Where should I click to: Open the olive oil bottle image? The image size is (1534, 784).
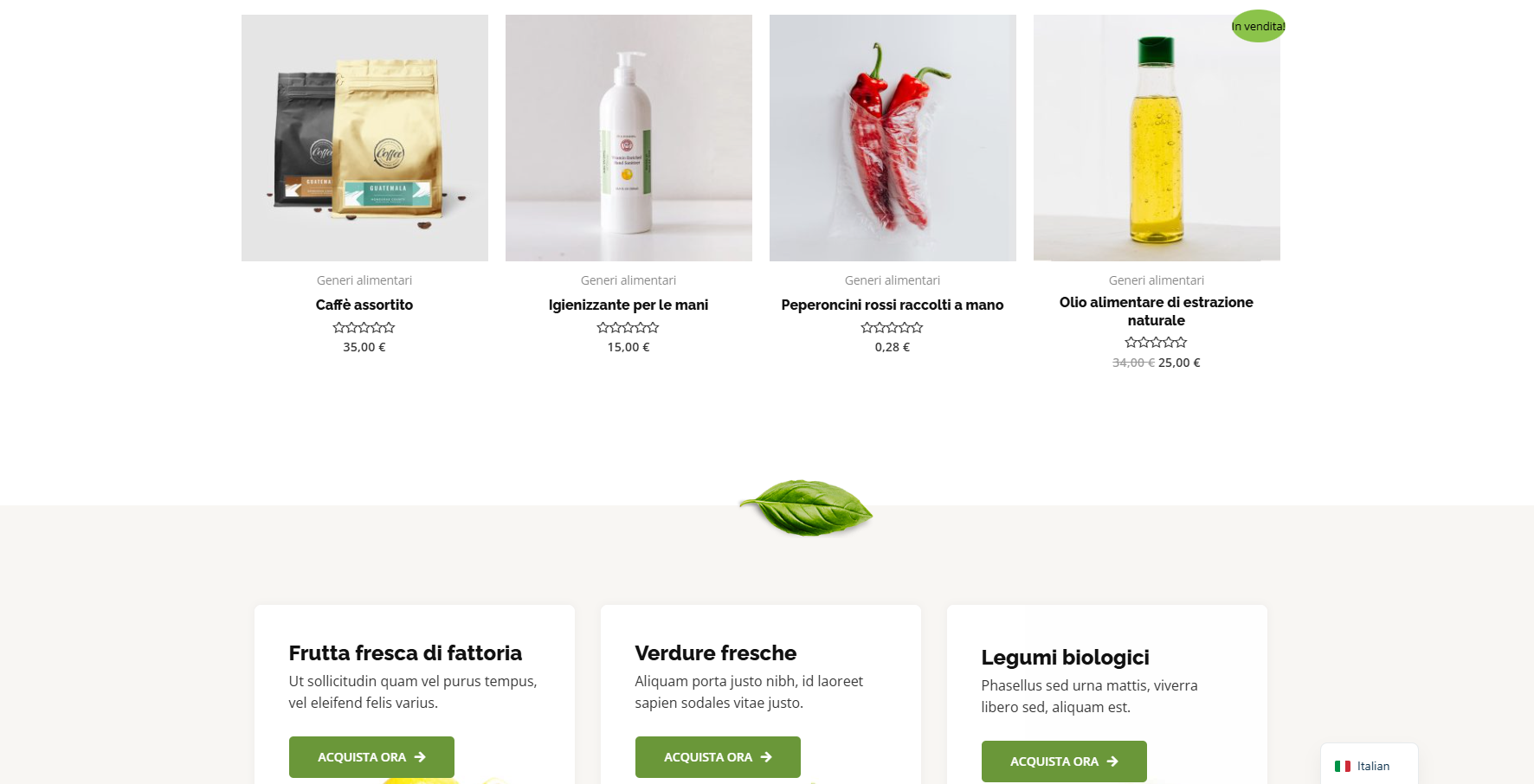[x=1157, y=138]
